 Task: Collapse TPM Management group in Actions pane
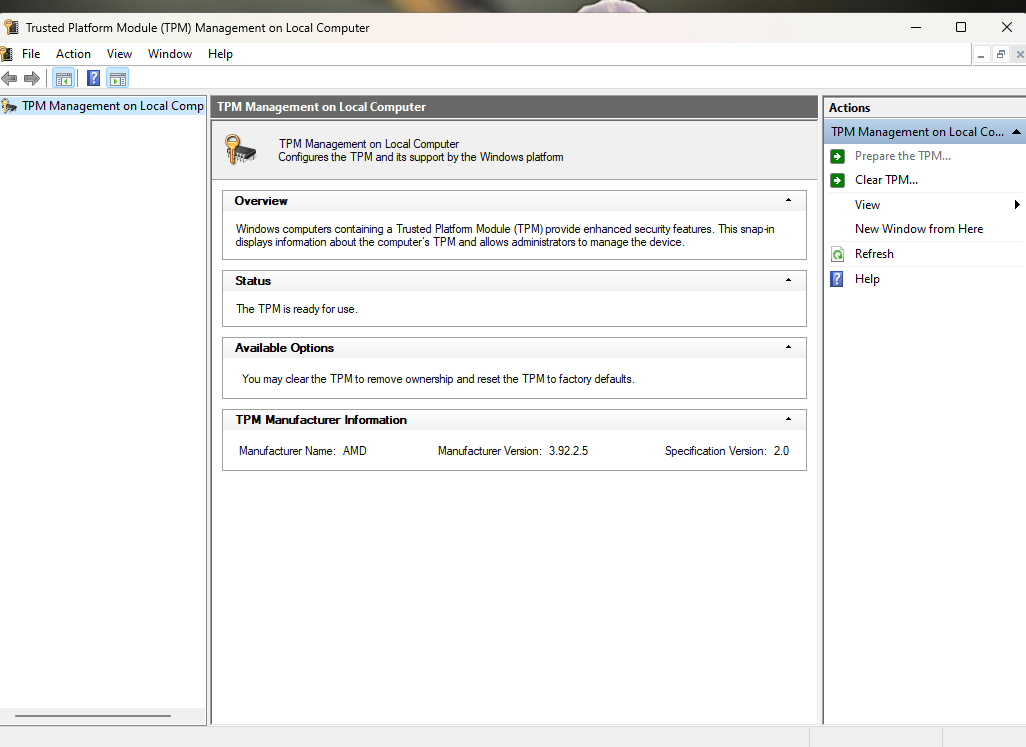click(x=1016, y=131)
